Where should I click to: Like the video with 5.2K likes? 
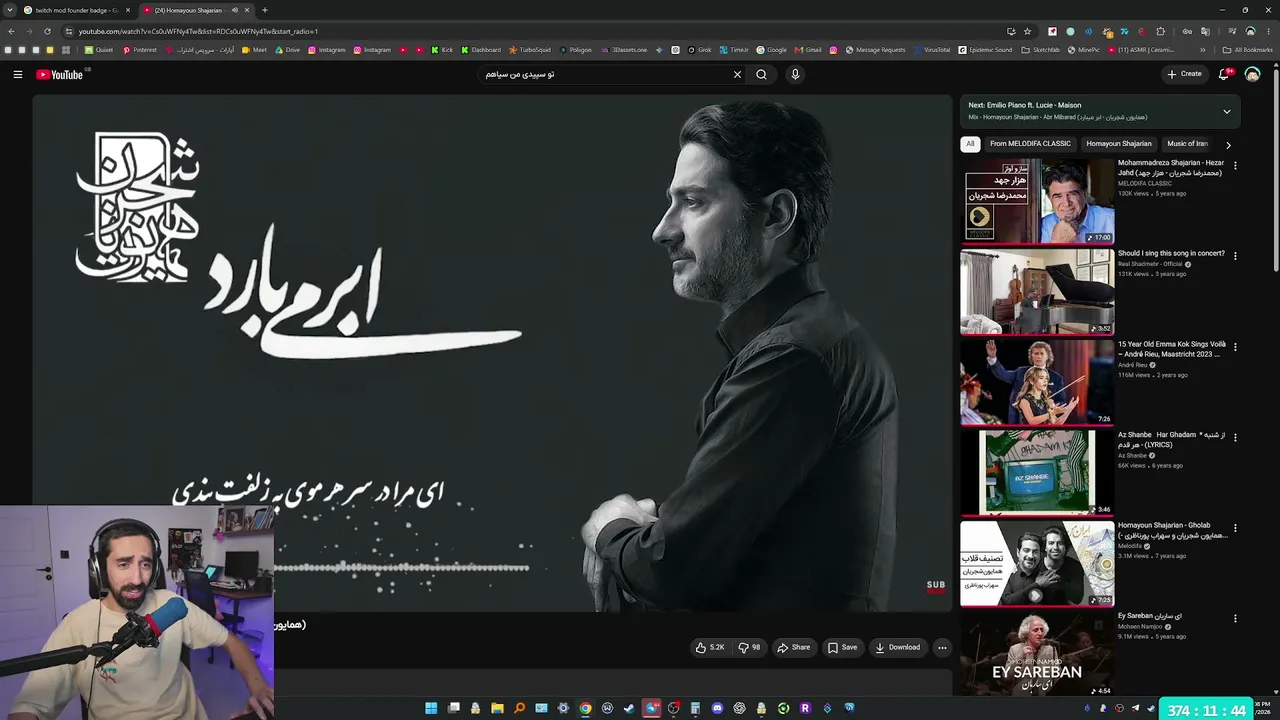tap(710, 648)
